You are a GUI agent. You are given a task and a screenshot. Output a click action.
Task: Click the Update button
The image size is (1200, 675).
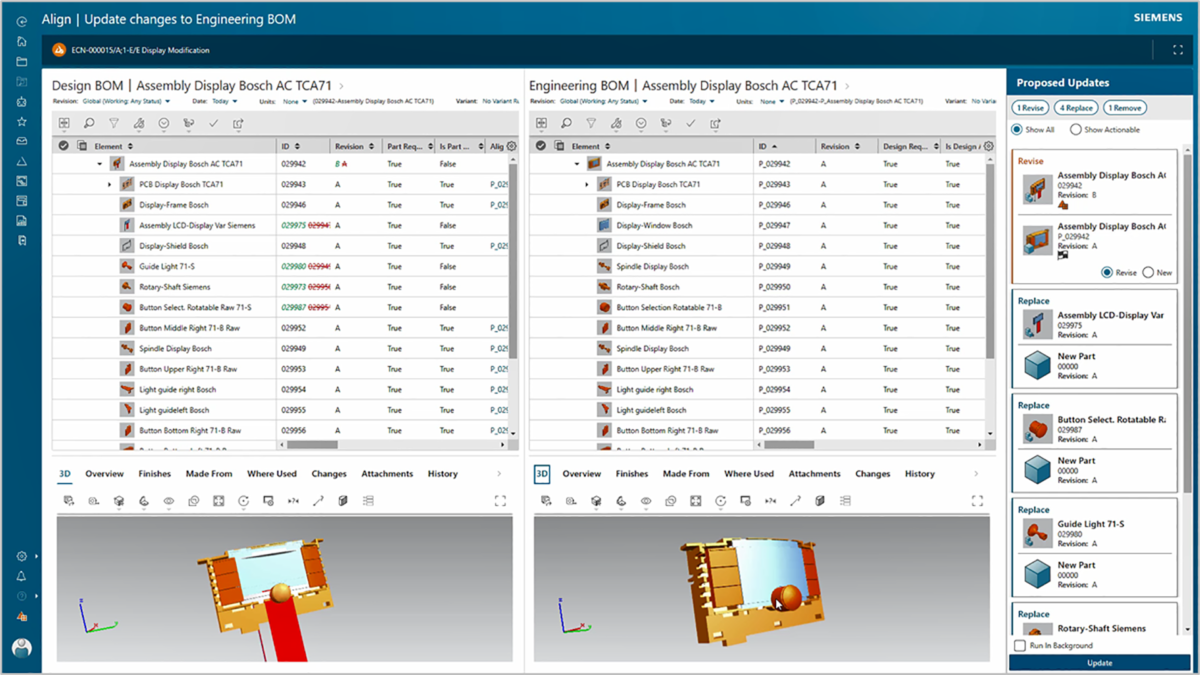tap(1100, 663)
